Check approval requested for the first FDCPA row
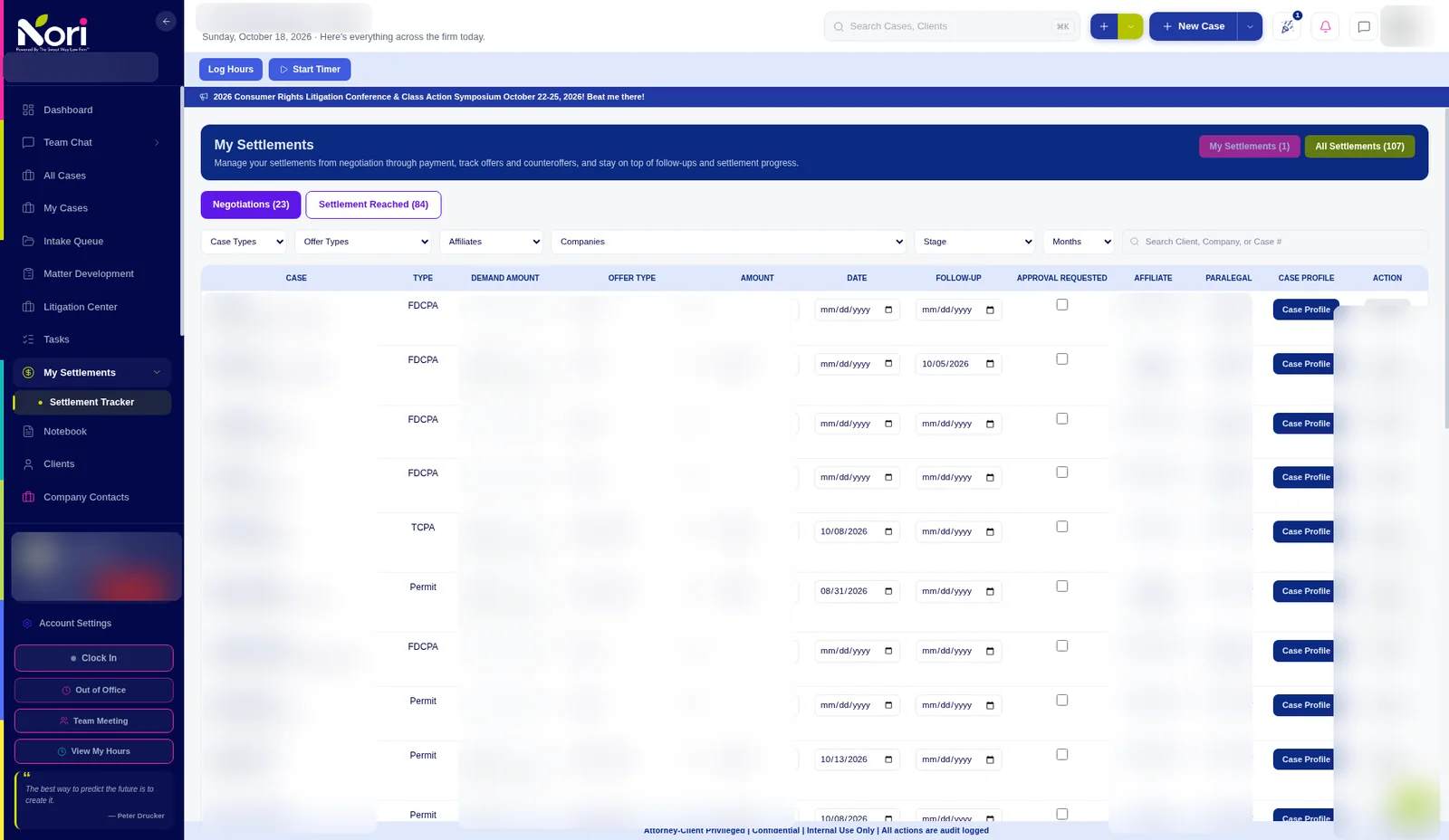This screenshot has height=840, width=1449. (1062, 305)
